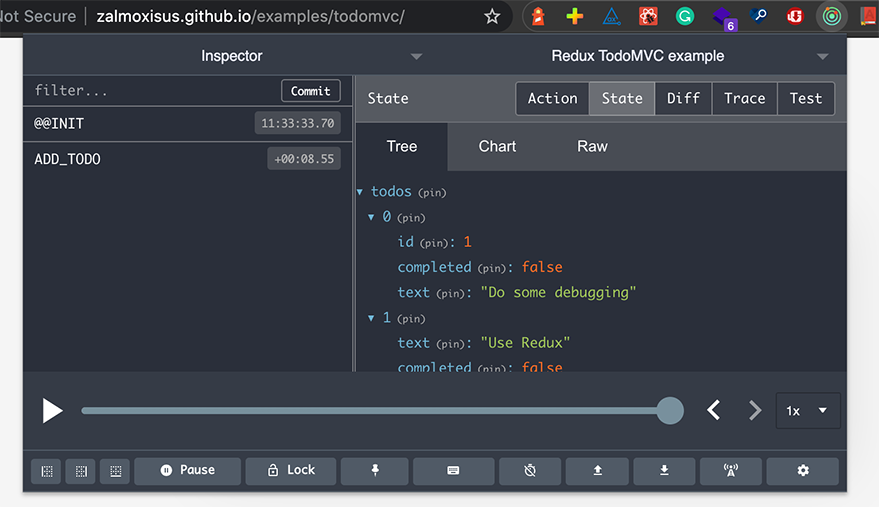Select the State tab button
879x507 pixels.
coord(622,99)
